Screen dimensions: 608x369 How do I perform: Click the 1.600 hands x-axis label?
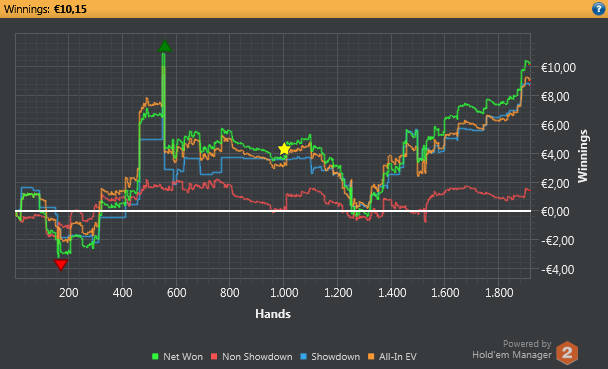[x=445, y=292]
